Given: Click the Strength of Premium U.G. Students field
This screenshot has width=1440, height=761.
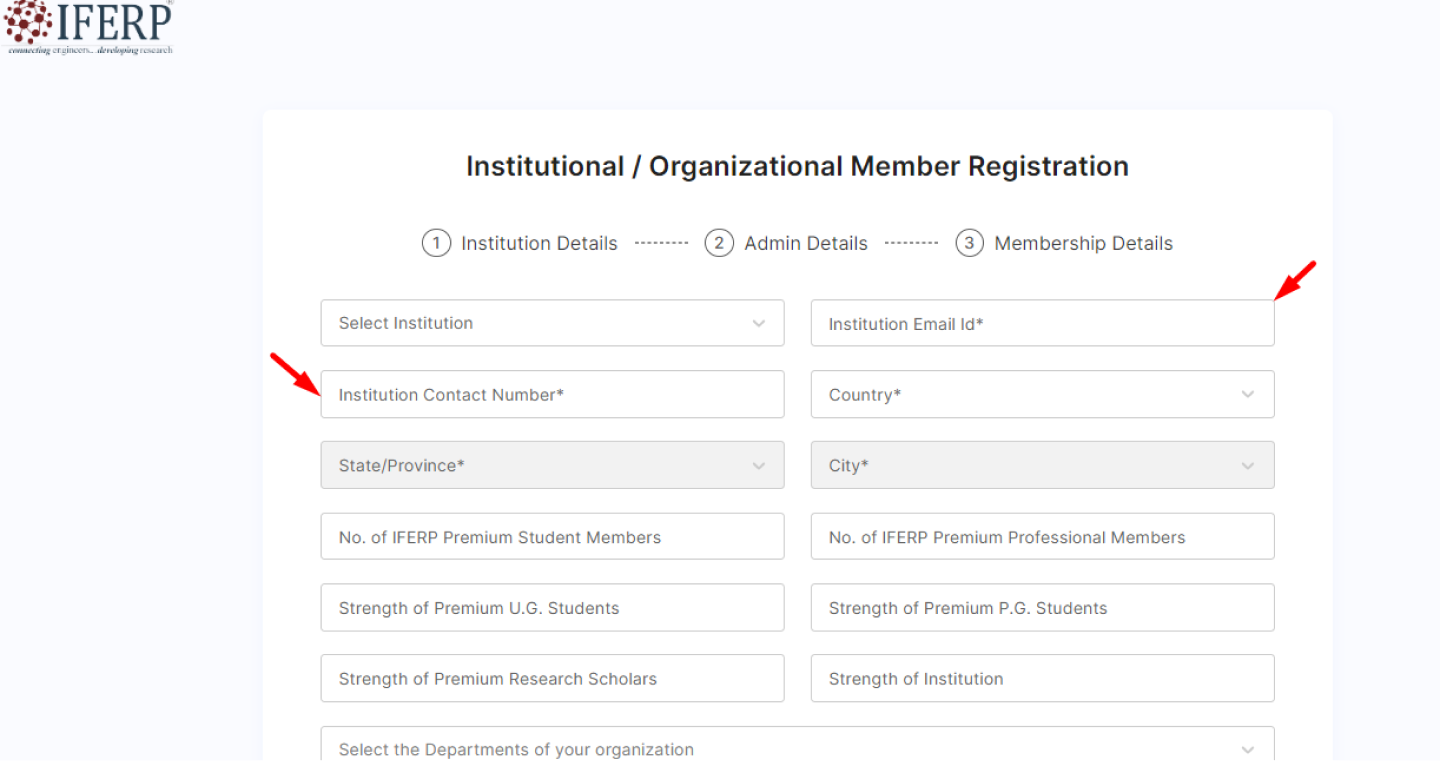Looking at the screenshot, I should 552,607.
